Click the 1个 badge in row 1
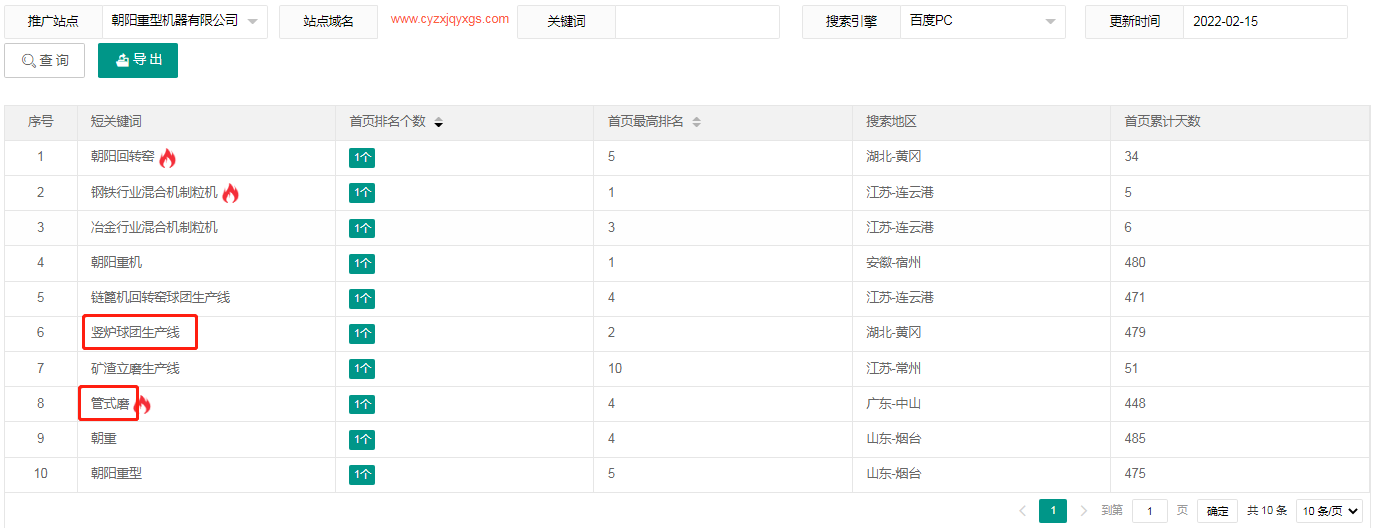Viewport: 1379px width, 528px height. [362, 157]
